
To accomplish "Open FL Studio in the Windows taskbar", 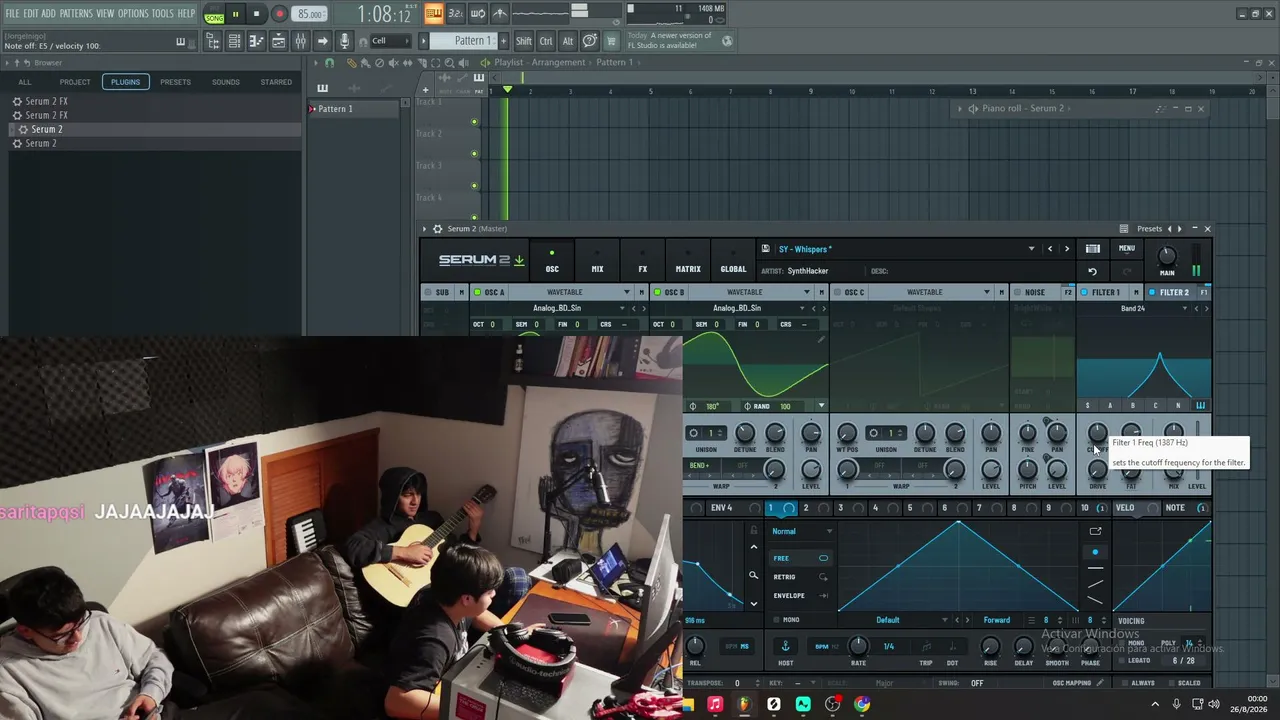I will (743, 705).
